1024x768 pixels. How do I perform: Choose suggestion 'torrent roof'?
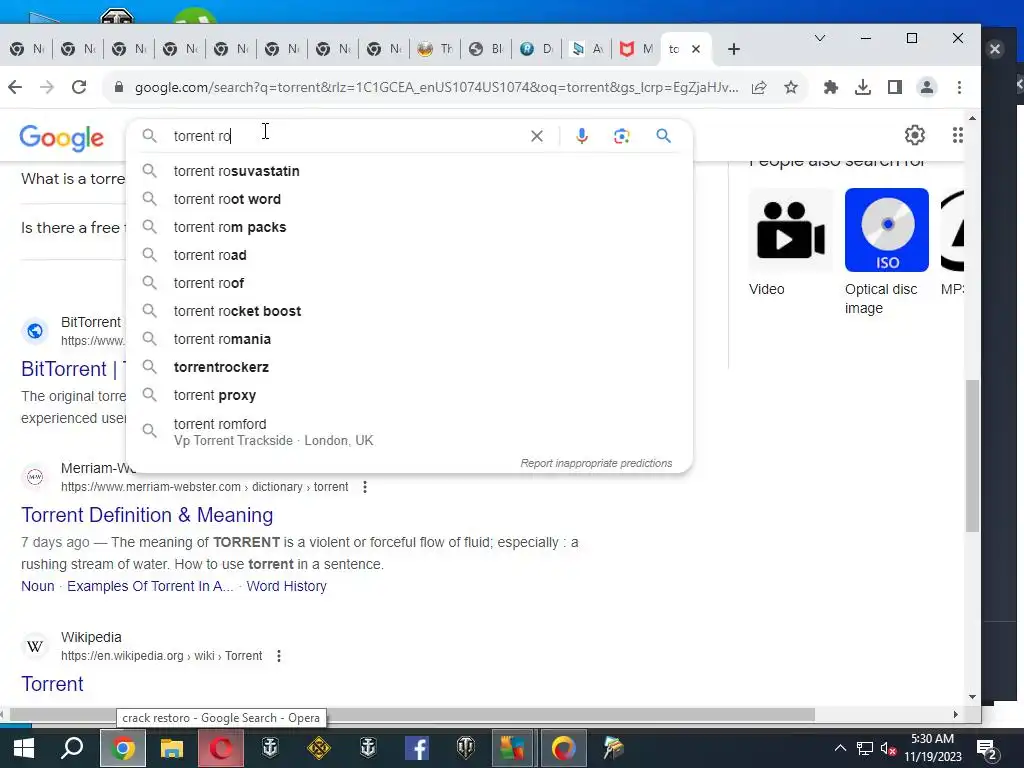coord(409,283)
